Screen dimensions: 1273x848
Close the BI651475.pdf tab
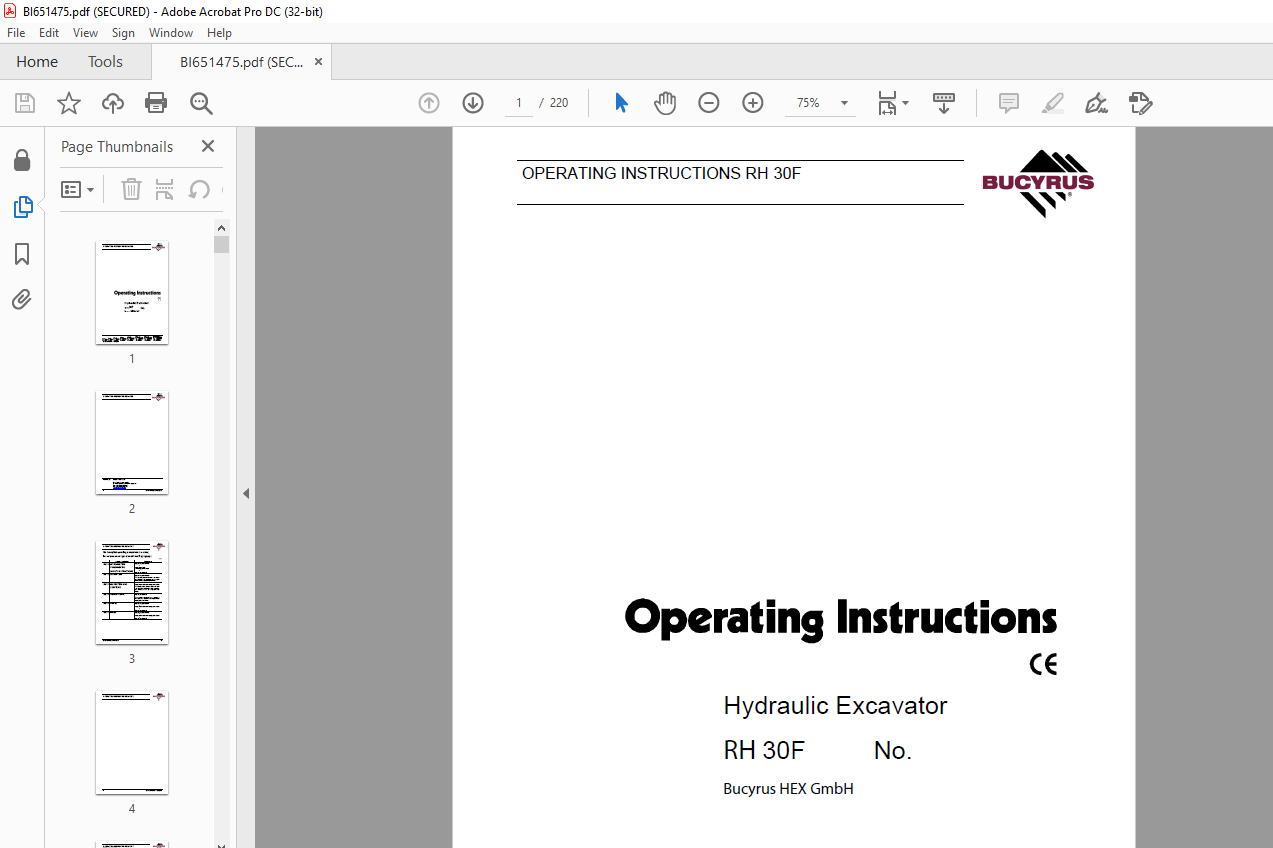(318, 61)
